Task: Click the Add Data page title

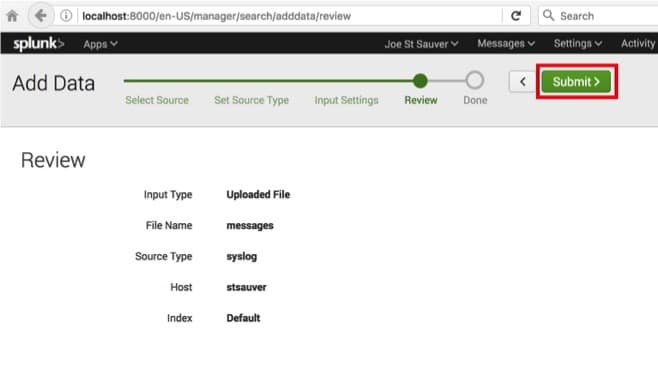Action: [x=53, y=83]
